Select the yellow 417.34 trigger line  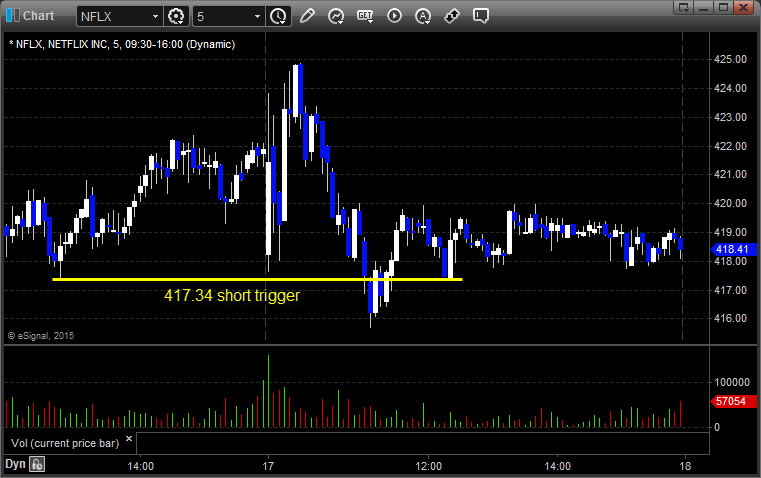tap(257, 280)
